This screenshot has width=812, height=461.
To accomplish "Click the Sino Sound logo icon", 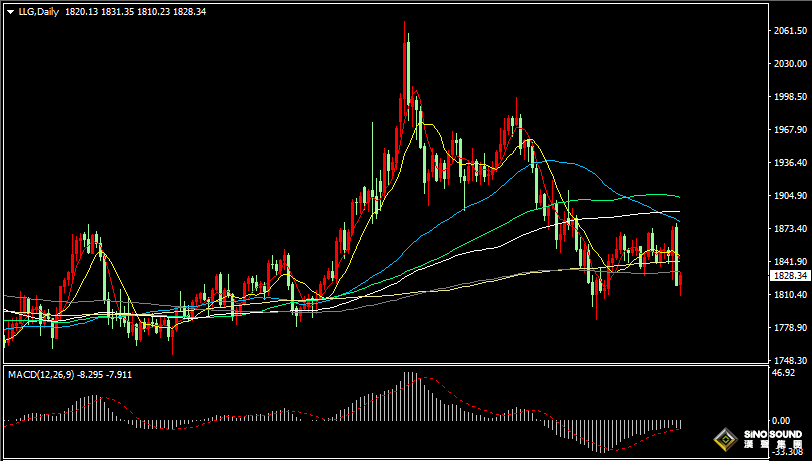I will pyautogui.click(x=726, y=440).
